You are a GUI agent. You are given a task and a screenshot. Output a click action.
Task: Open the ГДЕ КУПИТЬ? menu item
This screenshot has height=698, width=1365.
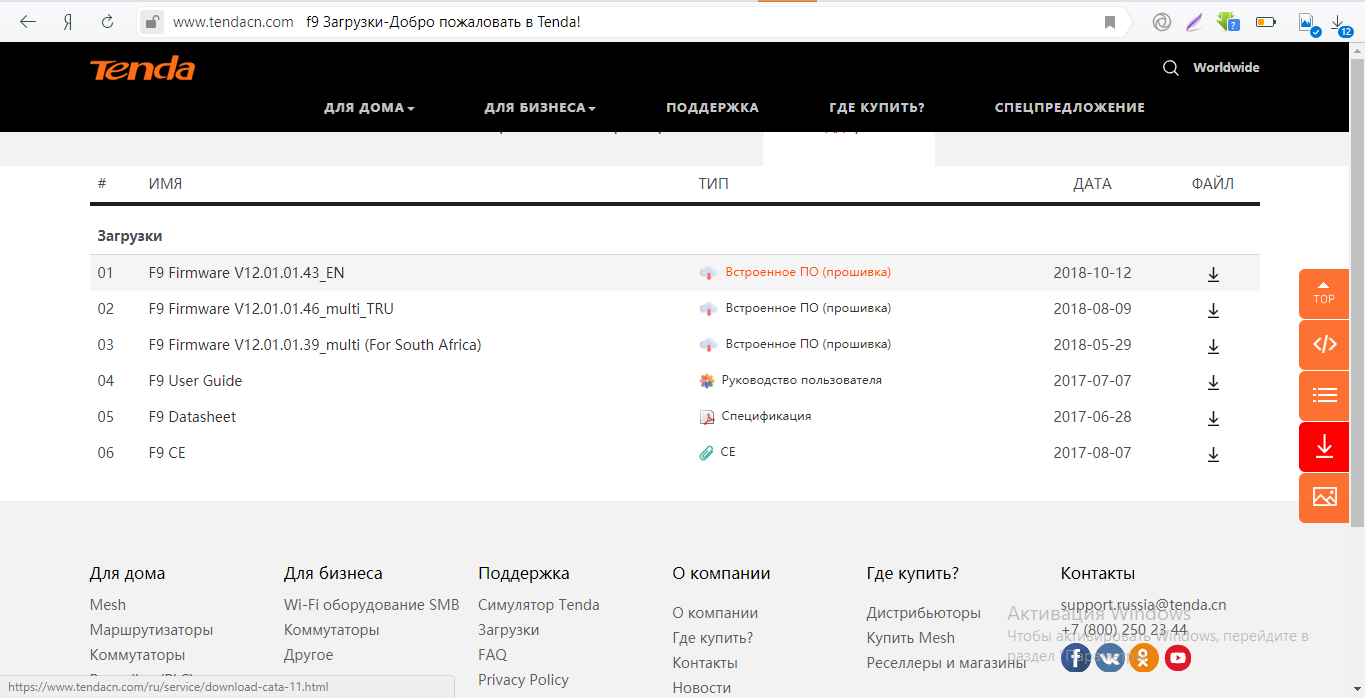877,107
